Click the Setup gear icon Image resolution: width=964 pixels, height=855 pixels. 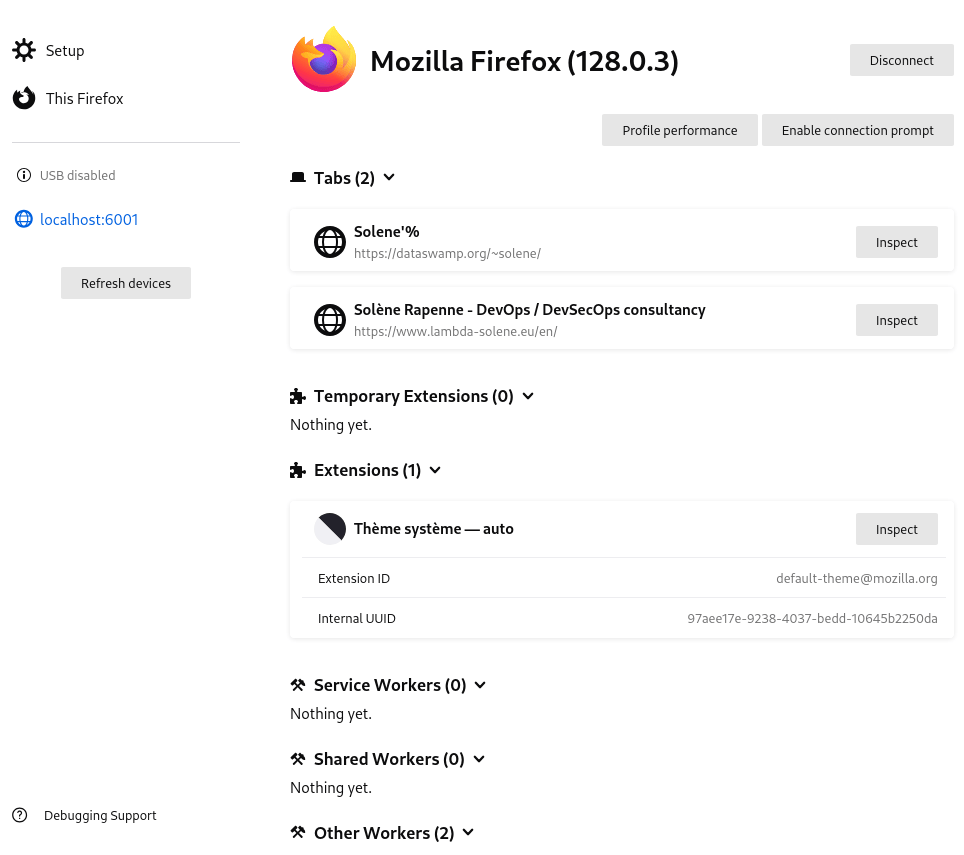click(24, 50)
